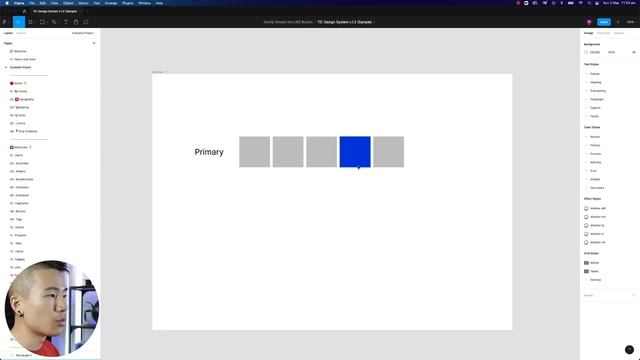Screen dimensions: 640x360
Task: Select the Frame tool
Action: tap(31, 22)
